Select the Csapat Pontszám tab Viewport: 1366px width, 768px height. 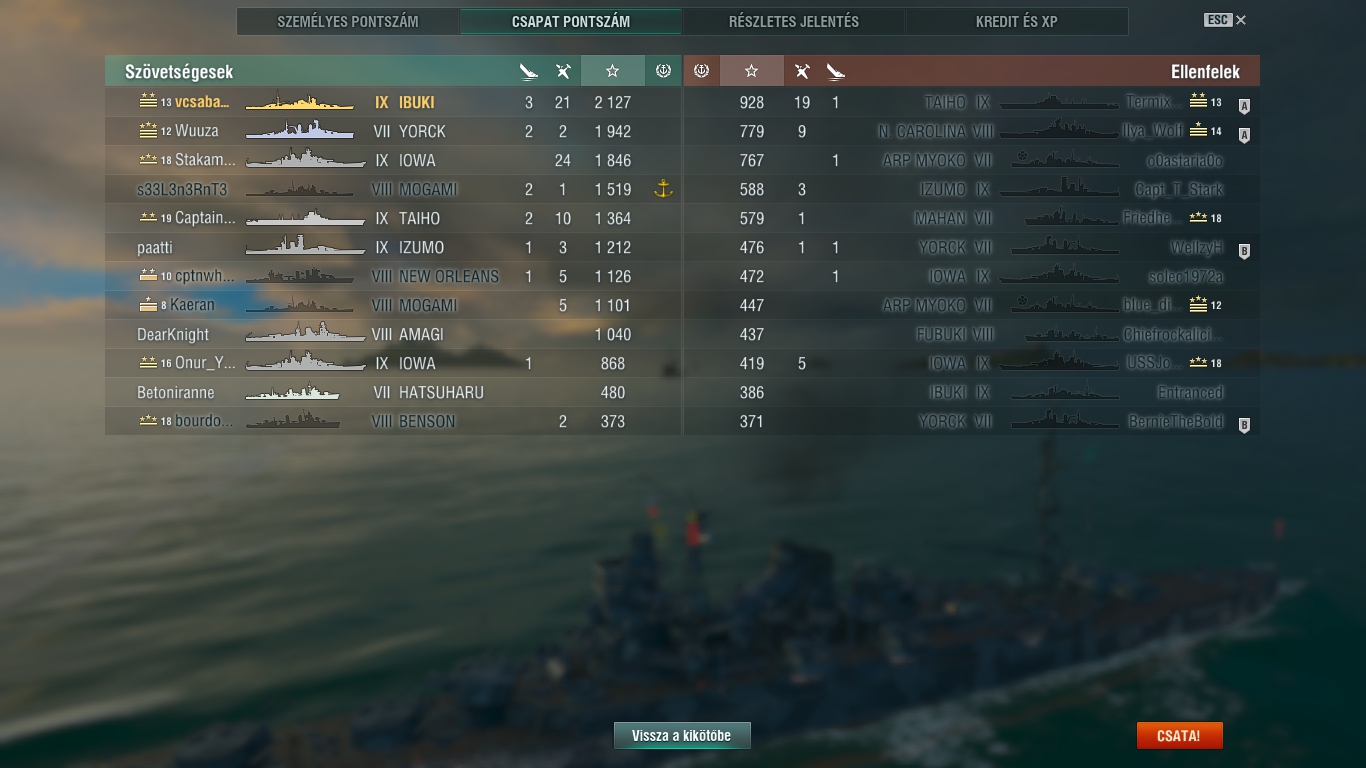571,21
